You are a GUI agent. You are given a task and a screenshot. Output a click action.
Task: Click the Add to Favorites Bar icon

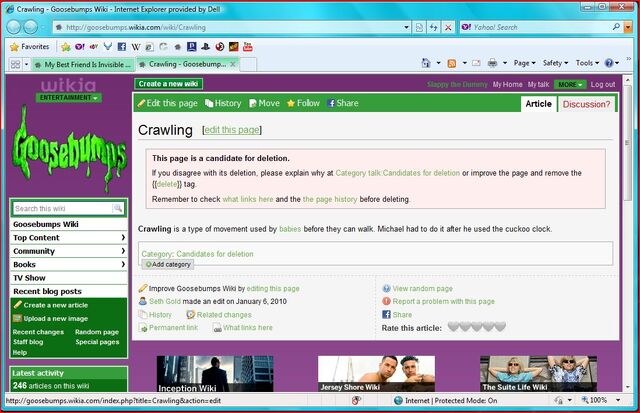click(x=65, y=47)
